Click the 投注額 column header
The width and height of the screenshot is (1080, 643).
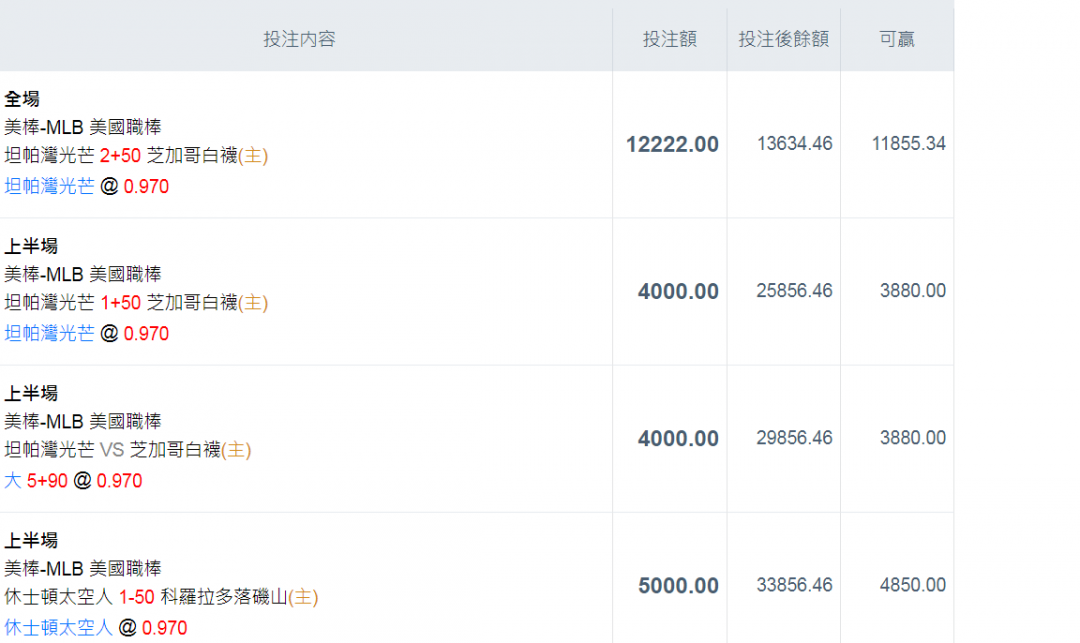click(669, 39)
